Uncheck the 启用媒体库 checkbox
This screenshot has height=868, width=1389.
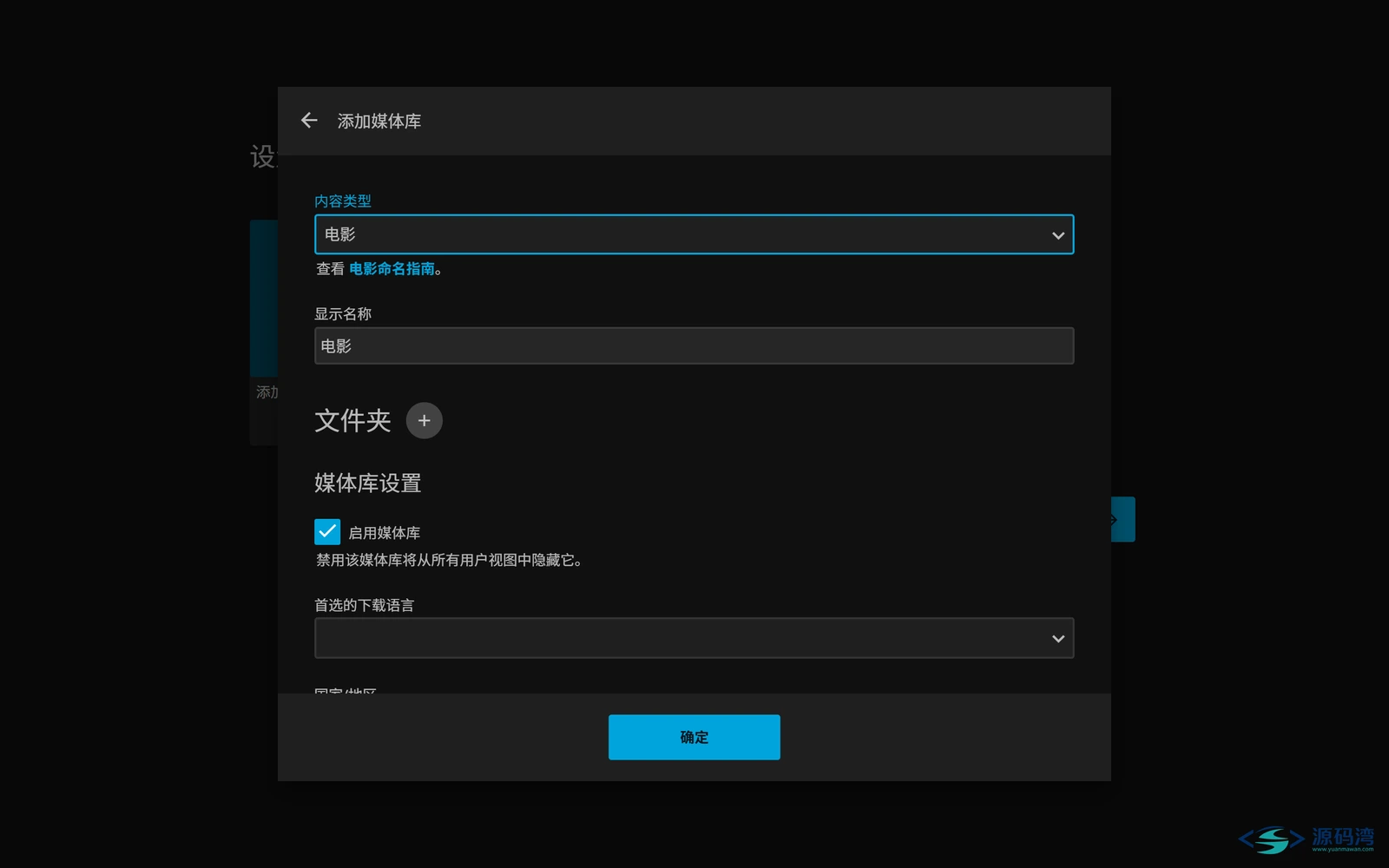point(327,532)
